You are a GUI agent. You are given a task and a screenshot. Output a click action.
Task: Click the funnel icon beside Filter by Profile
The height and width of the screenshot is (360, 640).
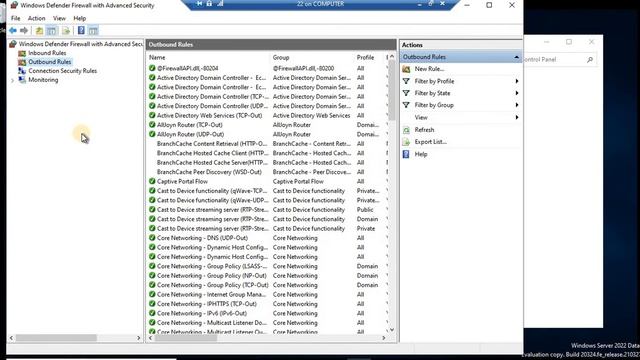(406, 81)
